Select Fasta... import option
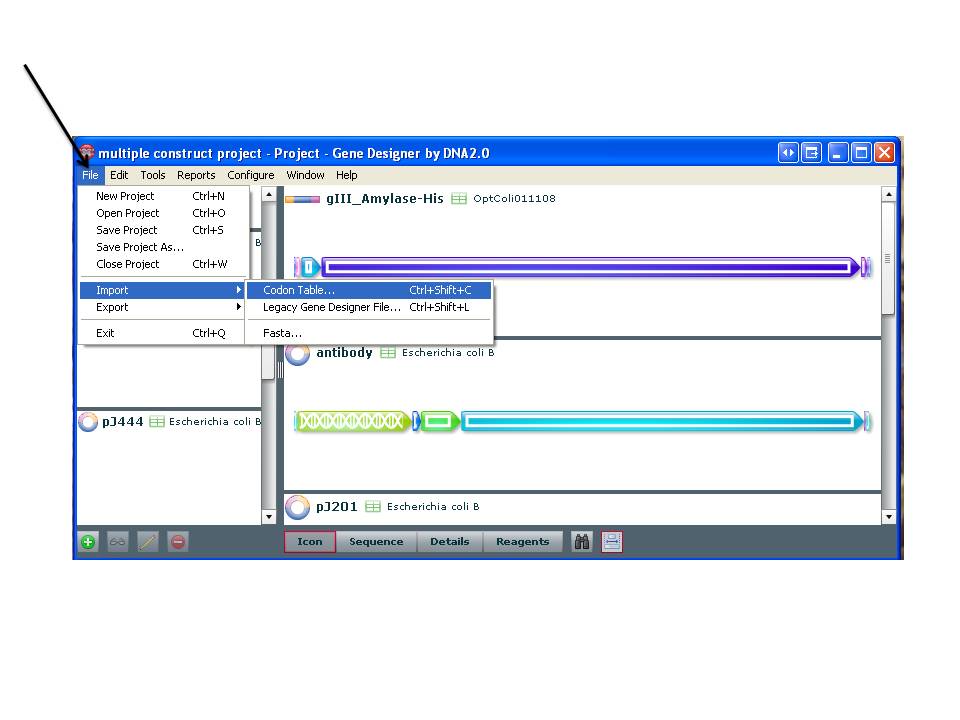 [x=369, y=333]
